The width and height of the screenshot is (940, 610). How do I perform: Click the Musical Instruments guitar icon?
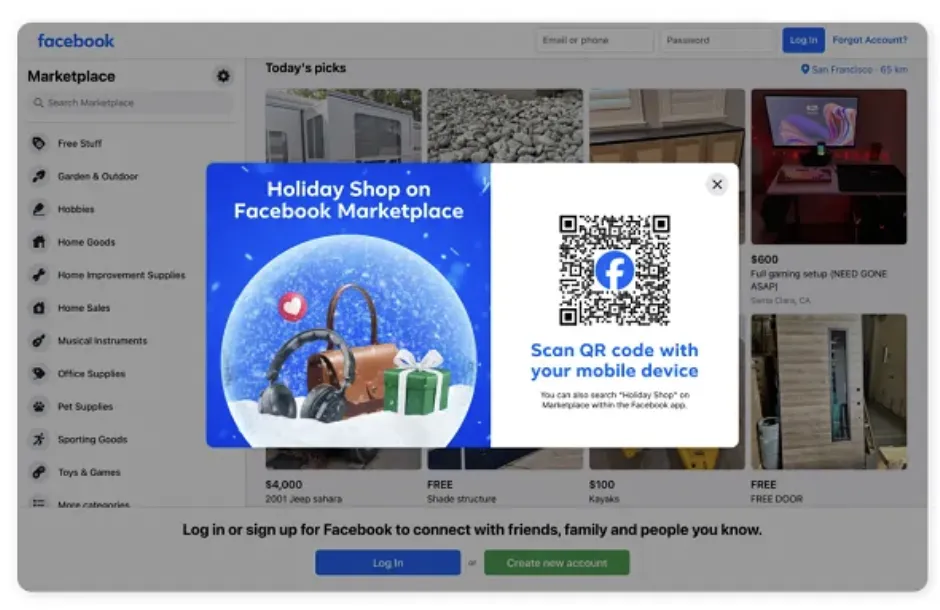click(x=39, y=341)
